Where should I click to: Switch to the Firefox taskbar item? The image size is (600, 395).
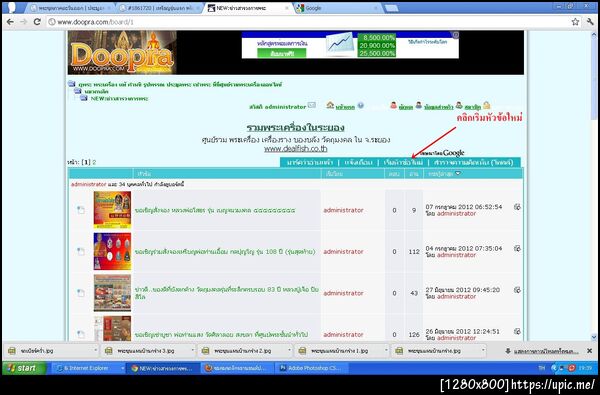pos(237,368)
